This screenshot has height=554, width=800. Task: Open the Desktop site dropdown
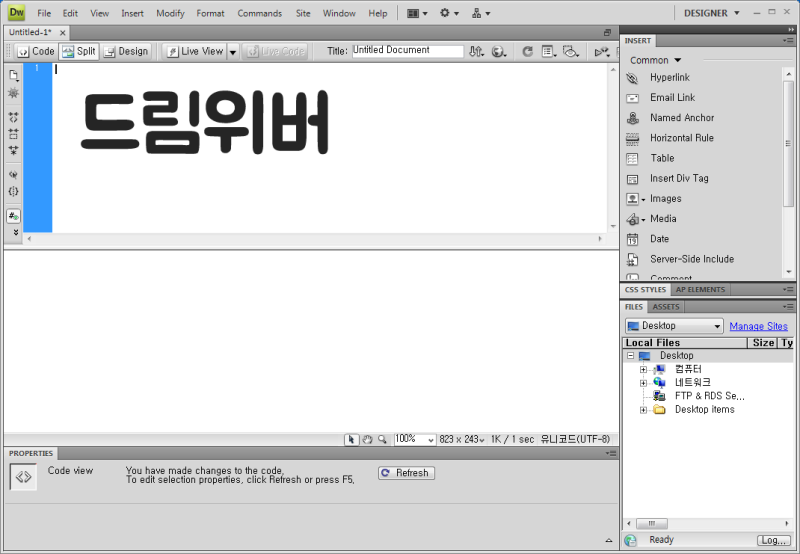[674, 326]
